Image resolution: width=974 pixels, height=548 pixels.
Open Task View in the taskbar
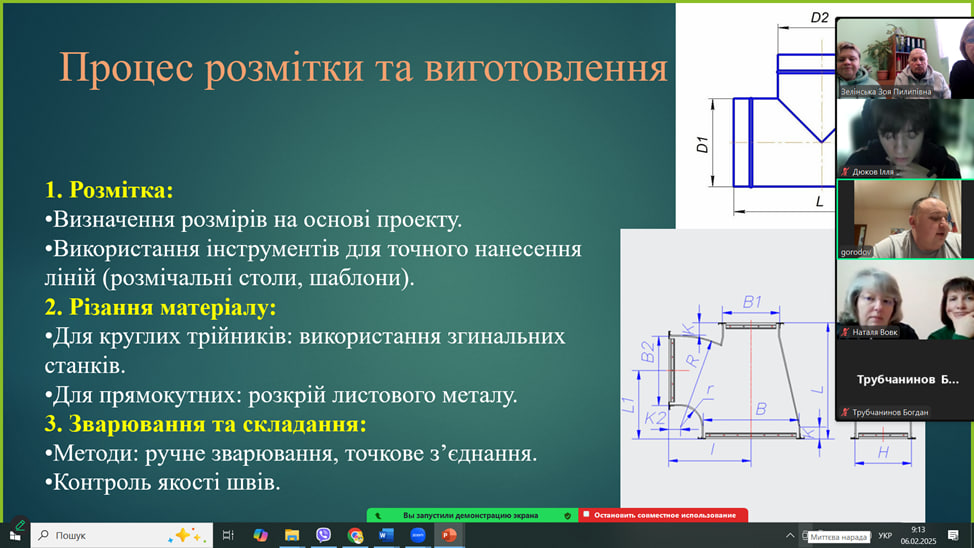click(228, 536)
